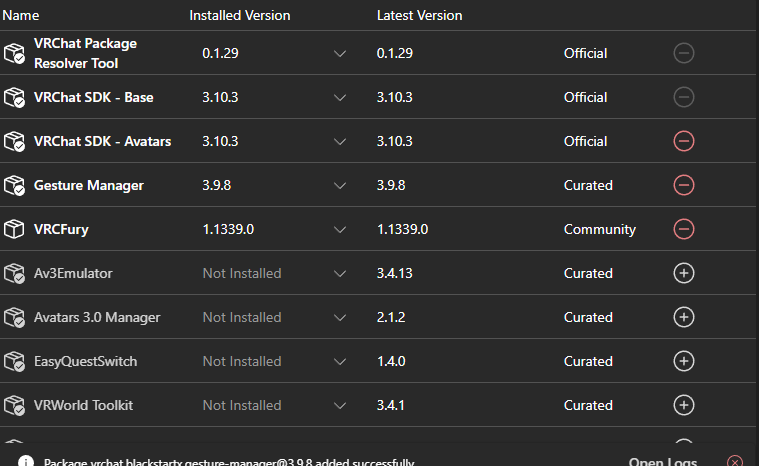Click the disabled remove icon for Package Resolver Tool
This screenshot has height=466, width=759.
pos(683,53)
